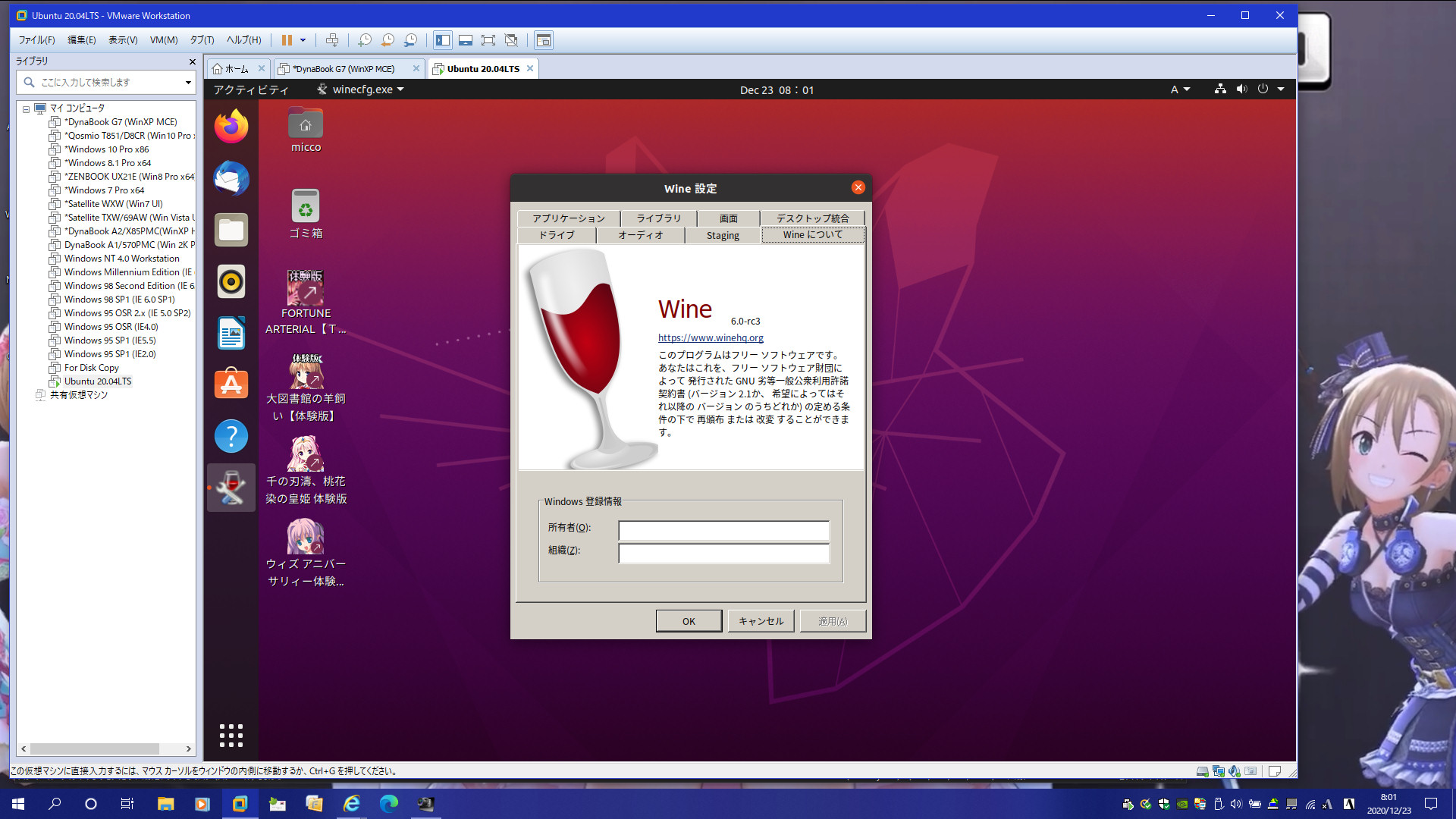Enter full screen mode icon
Viewport: 1456px width, 819px height.
click(x=488, y=40)
